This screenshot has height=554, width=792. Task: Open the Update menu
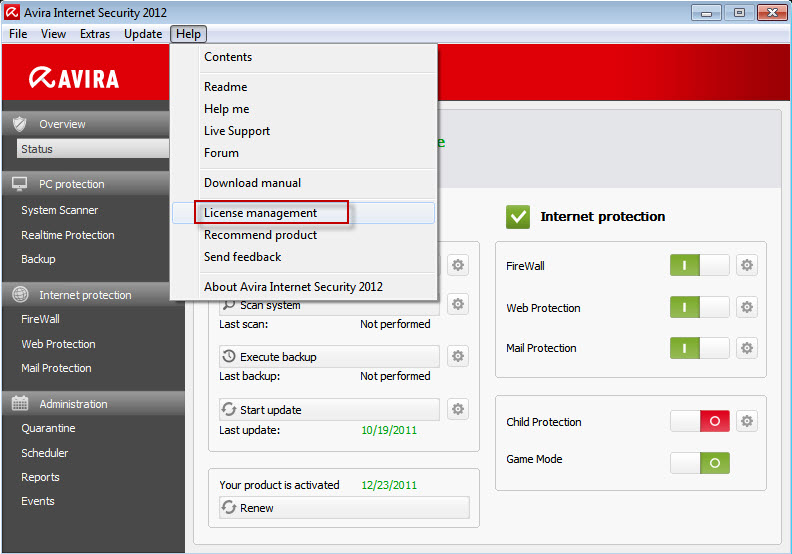pos(143,34)
